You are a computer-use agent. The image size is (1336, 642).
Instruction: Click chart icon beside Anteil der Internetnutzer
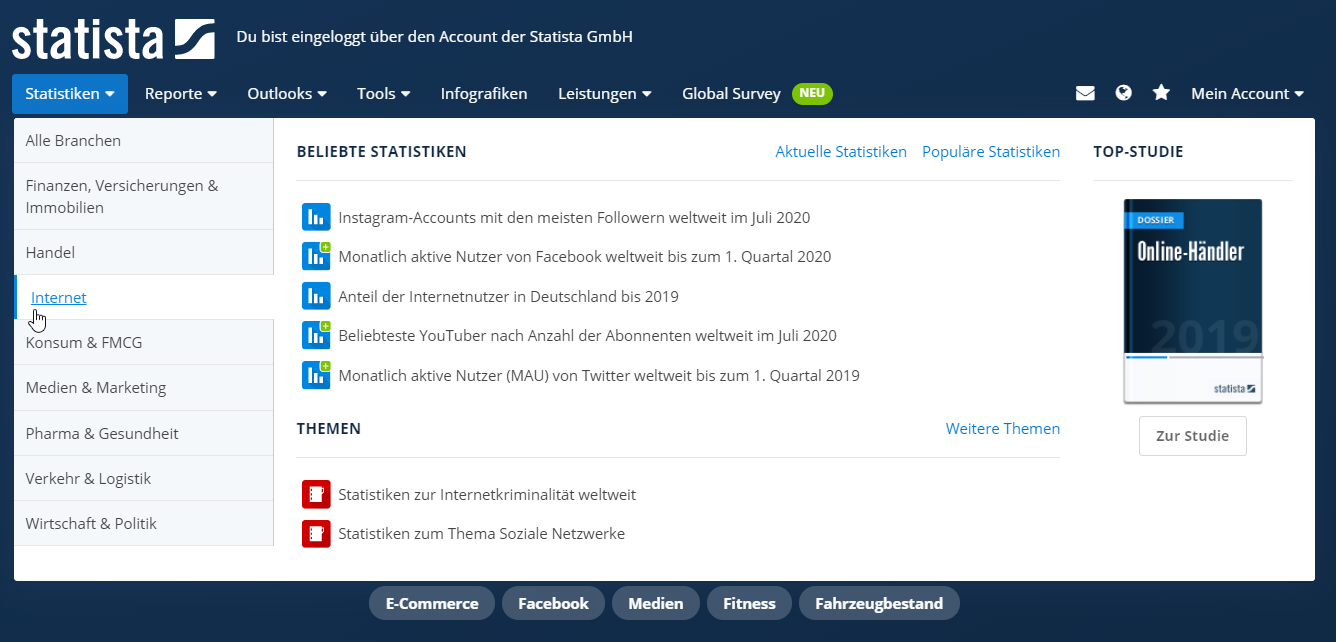coord(316,296)
